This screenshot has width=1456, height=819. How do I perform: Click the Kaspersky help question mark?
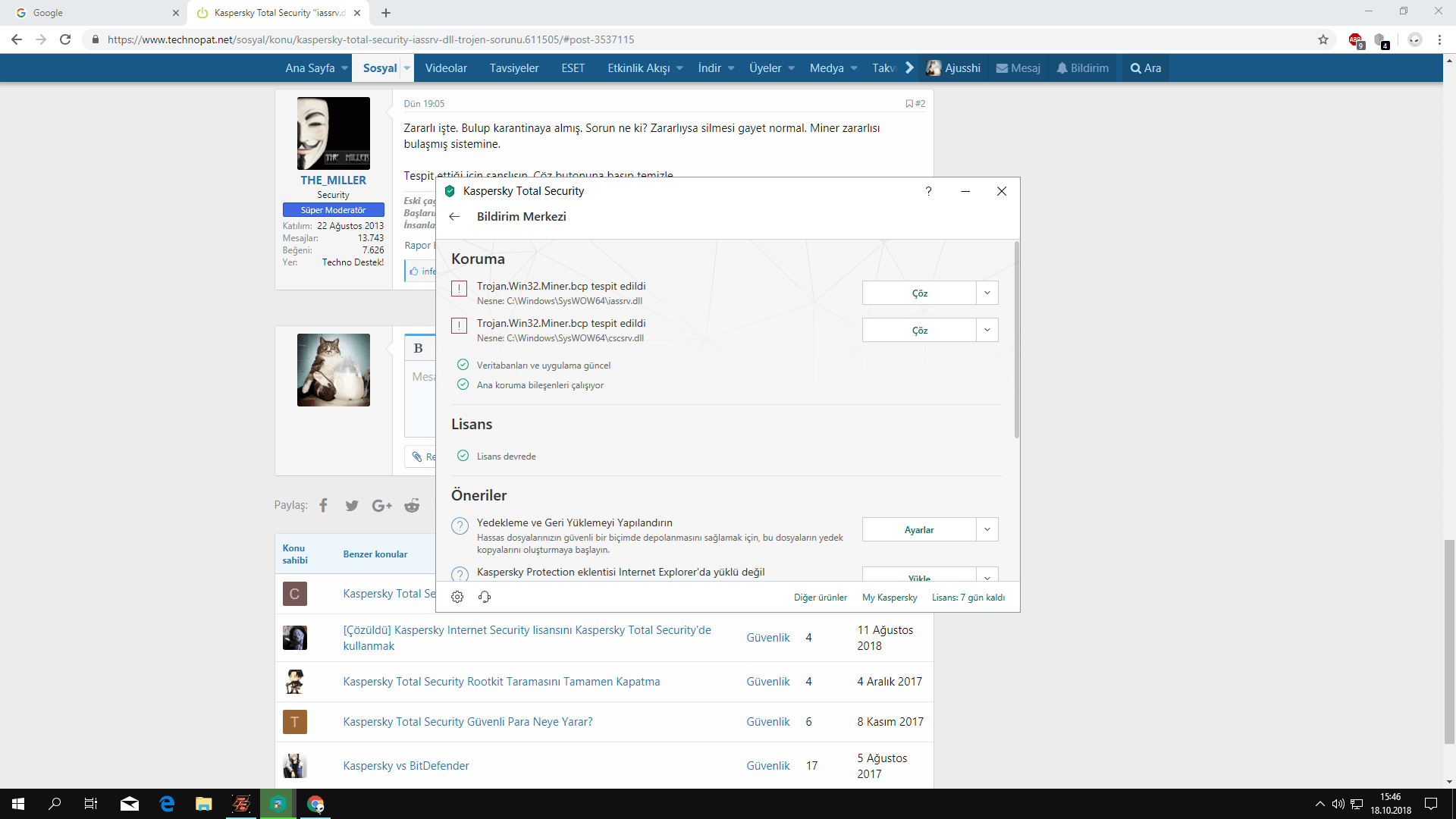928,191
